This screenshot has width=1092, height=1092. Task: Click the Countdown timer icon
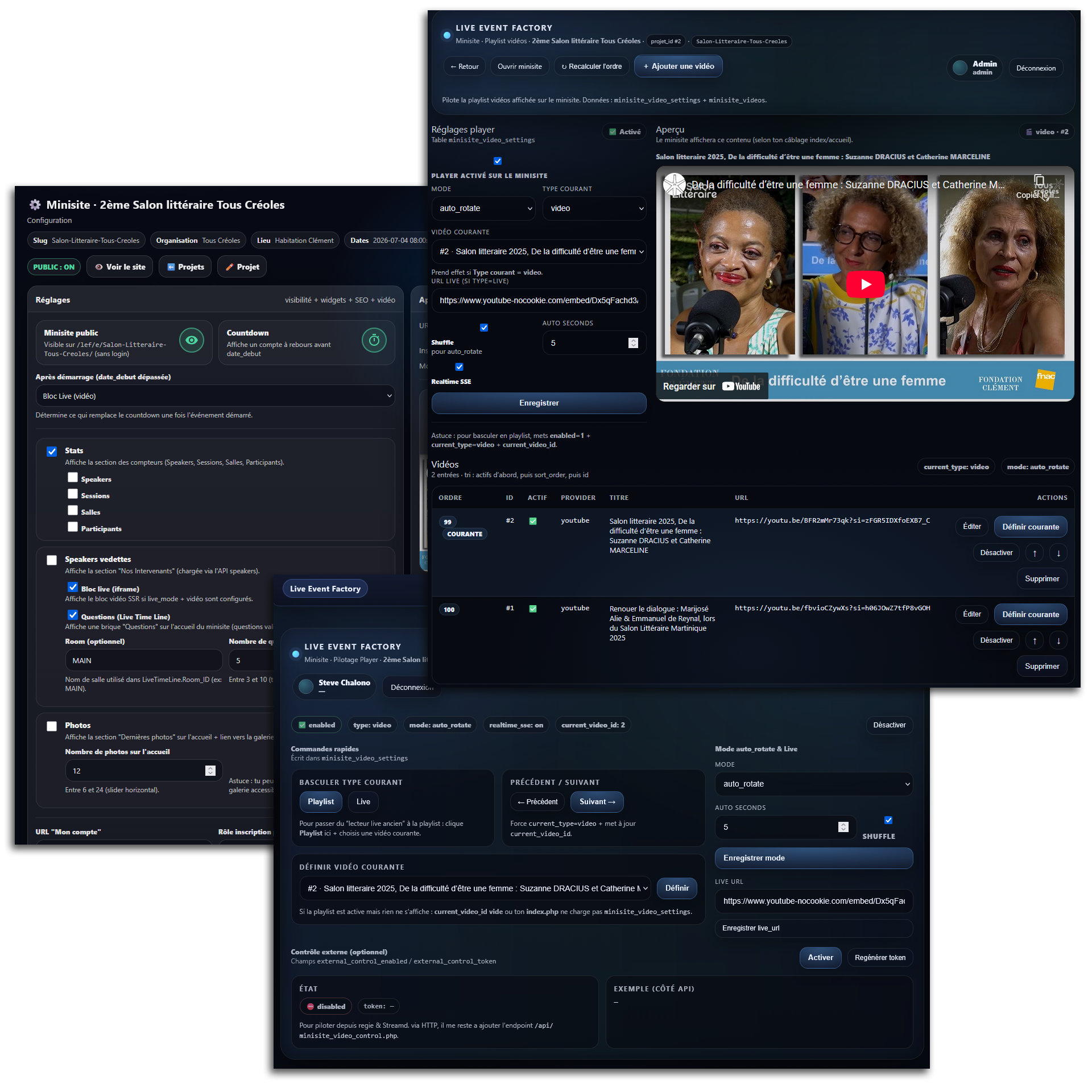(x=374, y=340)
